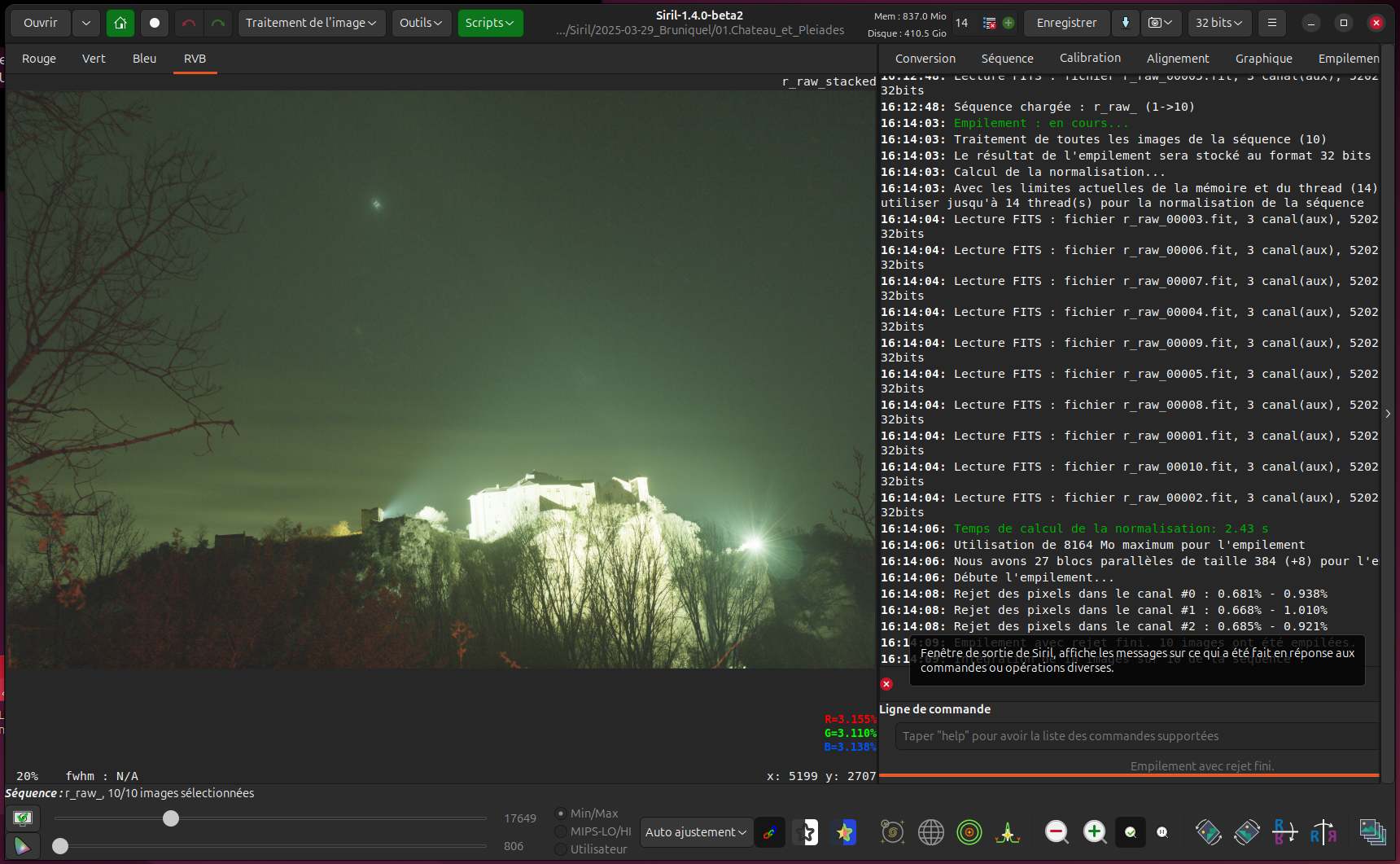Screen dimensions: 1400x864
Task: Select the Vert channel tab
Action: point(94,59)
